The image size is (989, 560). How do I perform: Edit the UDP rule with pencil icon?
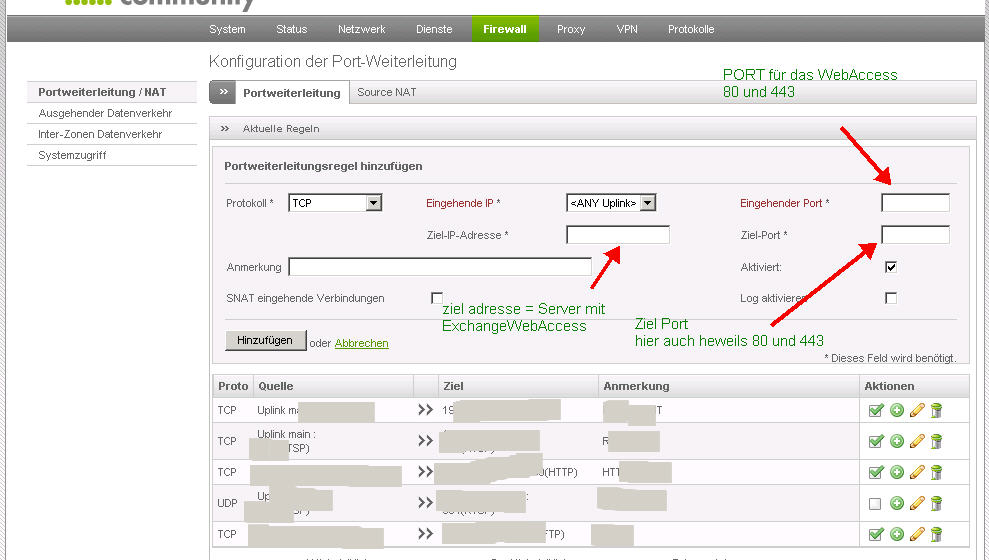[917, 503]
